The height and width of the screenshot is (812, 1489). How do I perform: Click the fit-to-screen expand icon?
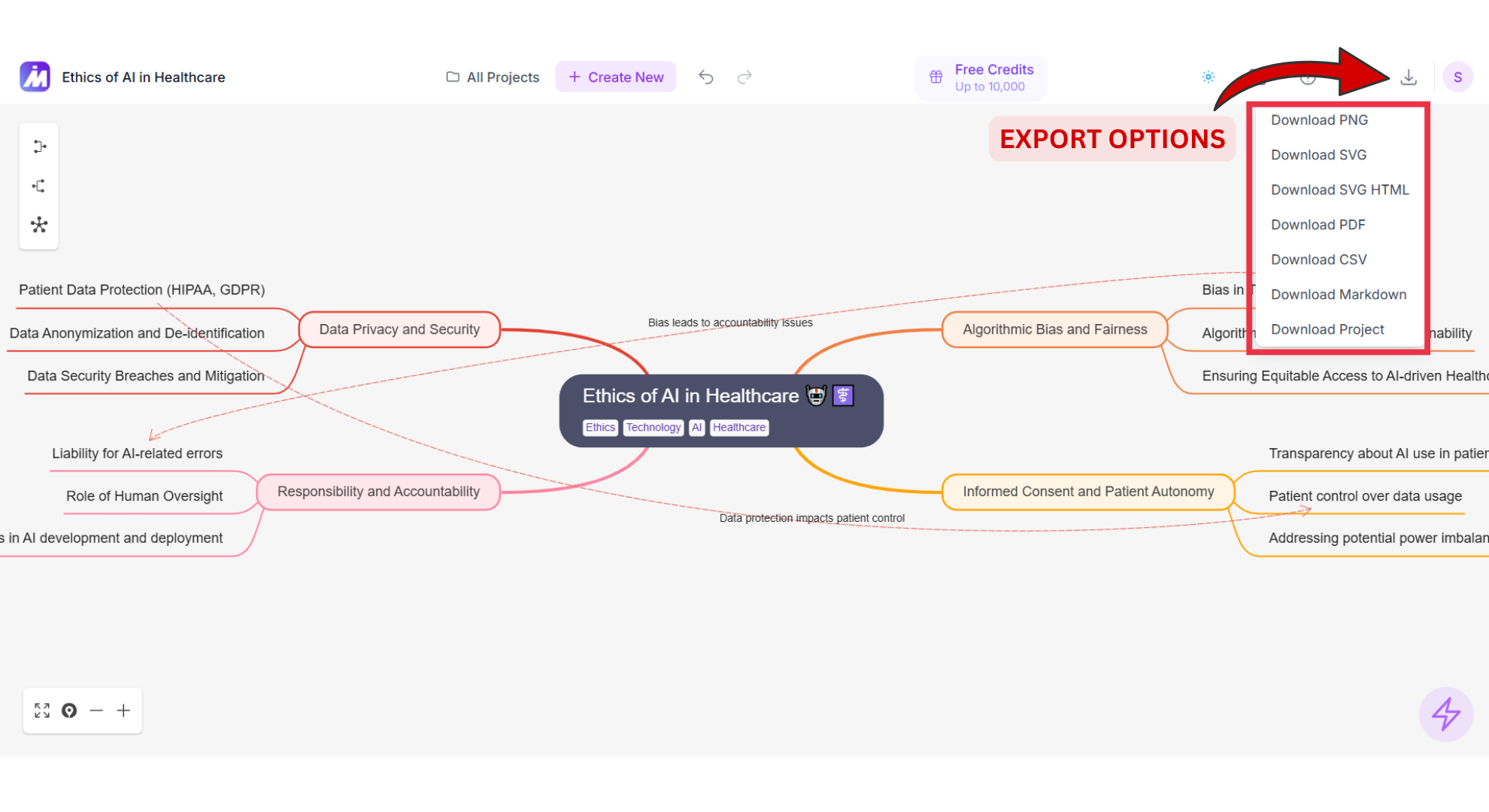[x=42, y=710]
